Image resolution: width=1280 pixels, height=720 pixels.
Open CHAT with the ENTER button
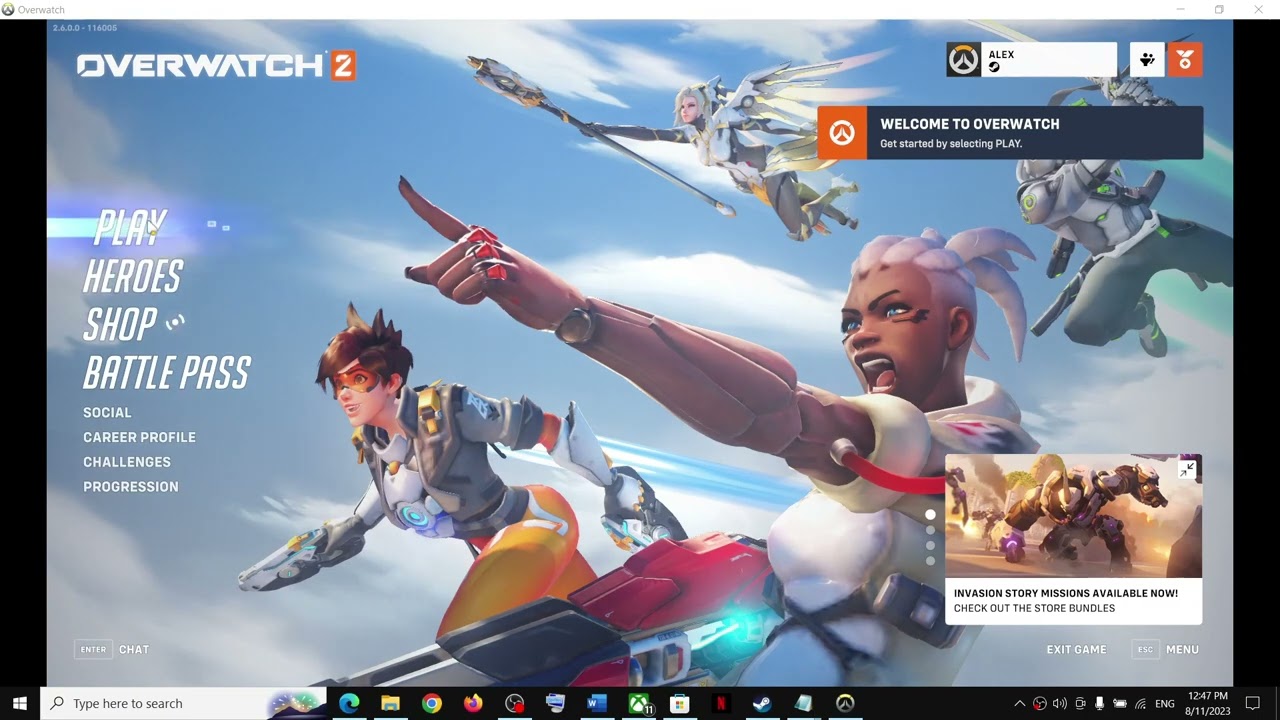(112, 650)
